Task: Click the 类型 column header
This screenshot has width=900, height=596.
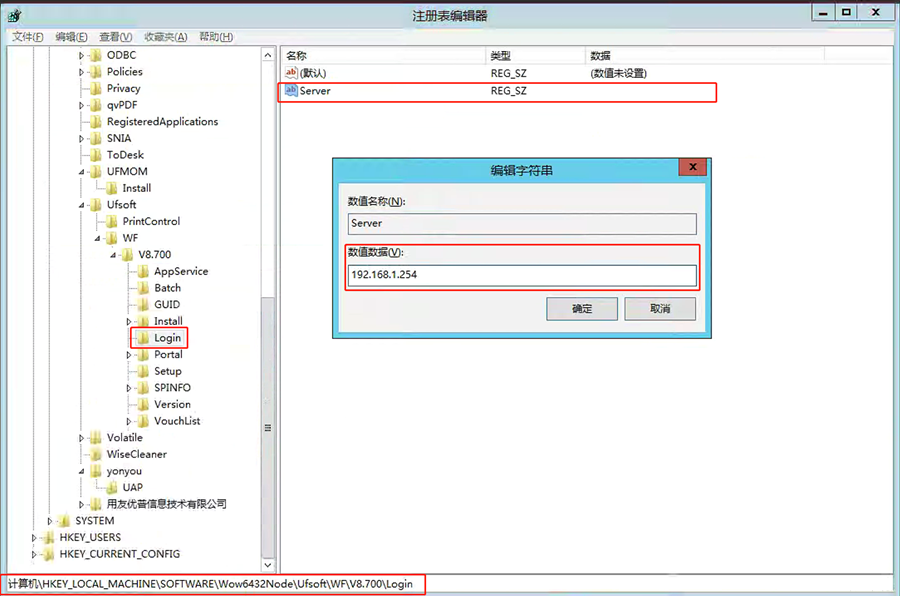Action: click(x=536, y=56)
